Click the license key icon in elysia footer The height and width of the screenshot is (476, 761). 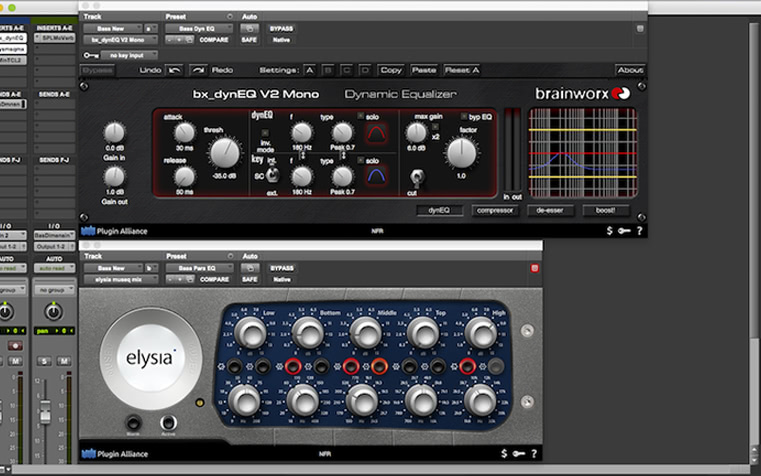pyautogui.click(x=518, y=454)
